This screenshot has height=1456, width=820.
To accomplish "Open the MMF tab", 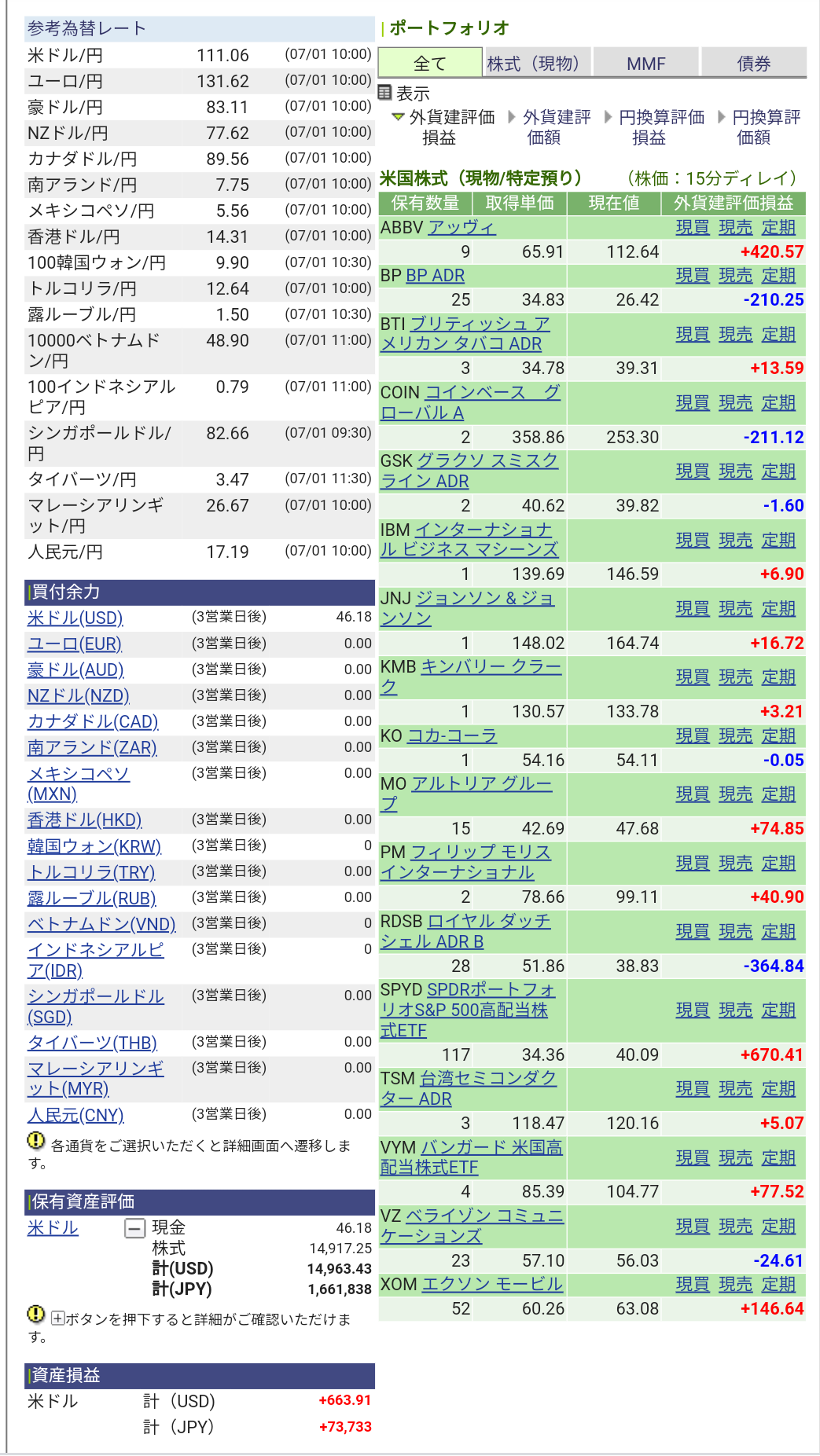I will [x=646, y=64].
